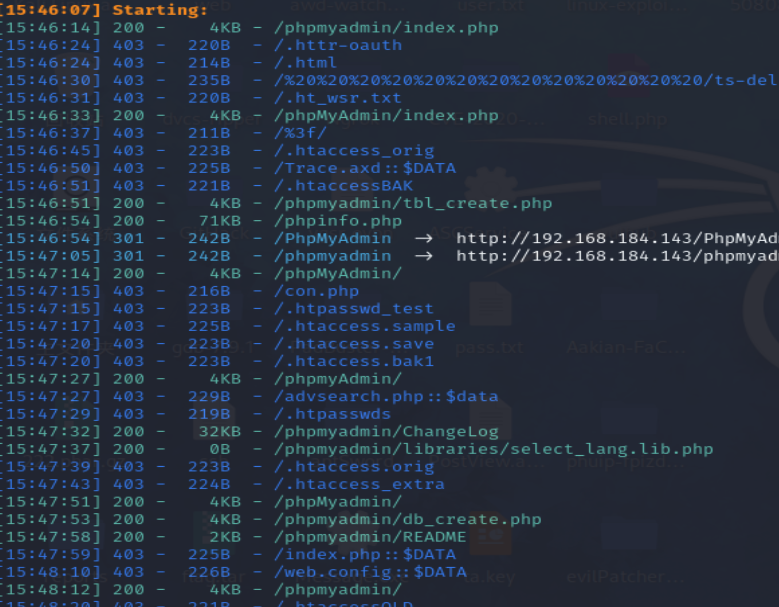Click the /.httr-oauth path entry
The width and height of the screenshot is (779, 607).
pos(338,45)
